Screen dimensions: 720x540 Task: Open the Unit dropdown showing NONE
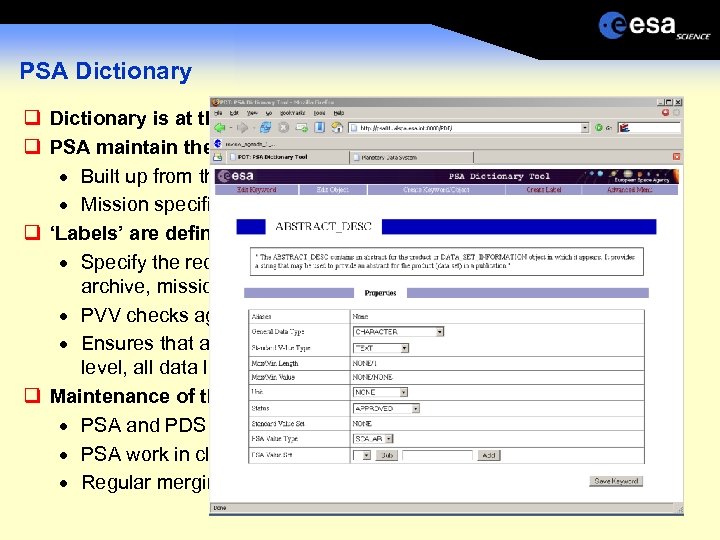coord(380,392)
